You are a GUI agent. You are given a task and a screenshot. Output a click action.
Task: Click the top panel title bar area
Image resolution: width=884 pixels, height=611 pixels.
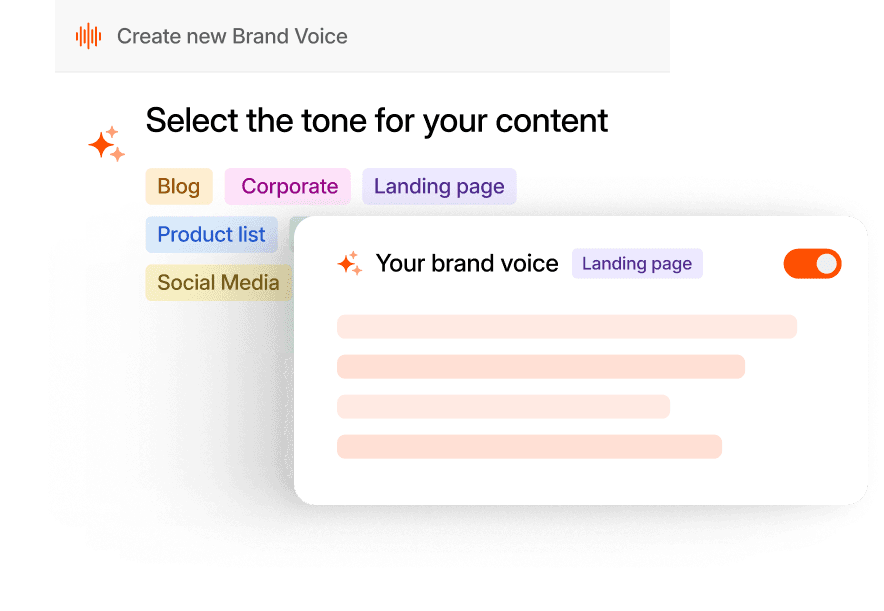coord(363,36)
